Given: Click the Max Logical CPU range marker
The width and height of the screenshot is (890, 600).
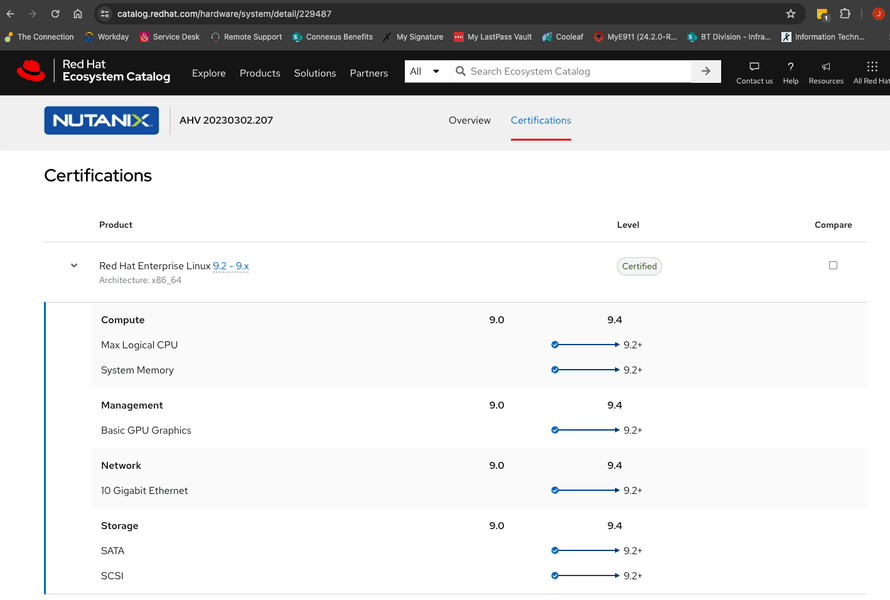Looking at the screenshot, I should (555, 344).
